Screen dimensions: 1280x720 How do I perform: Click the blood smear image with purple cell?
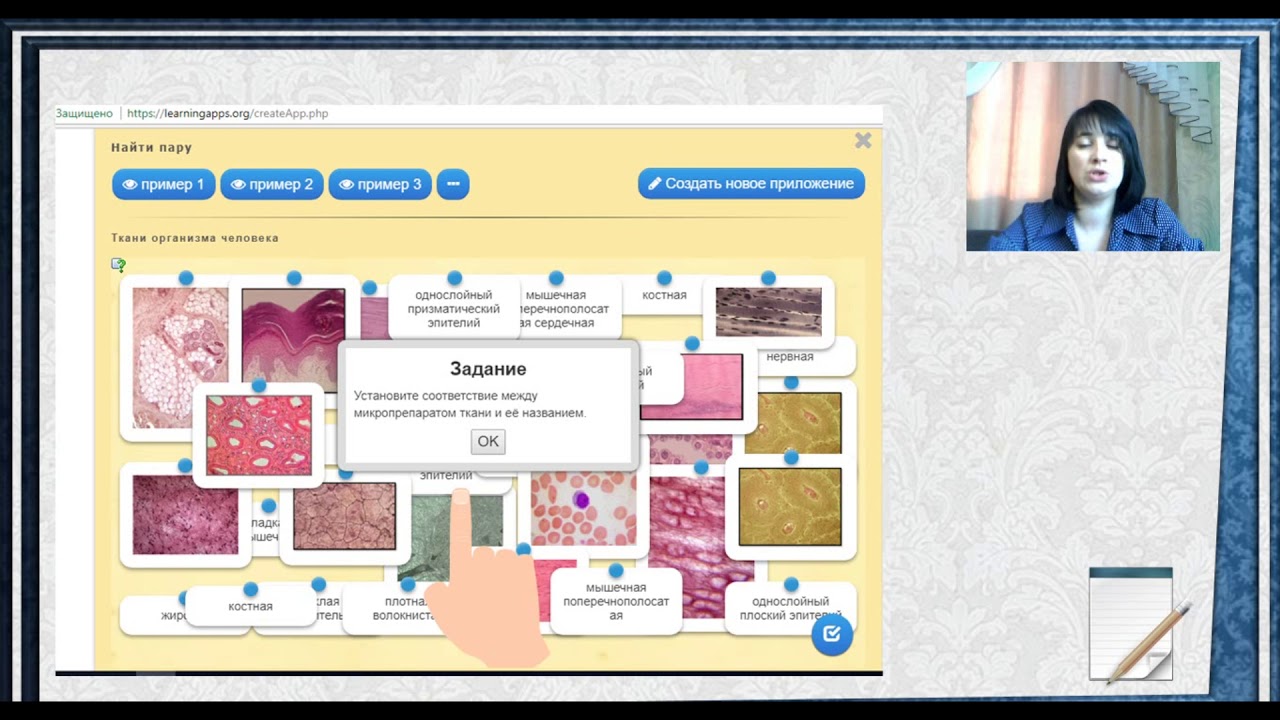(583, 509)
